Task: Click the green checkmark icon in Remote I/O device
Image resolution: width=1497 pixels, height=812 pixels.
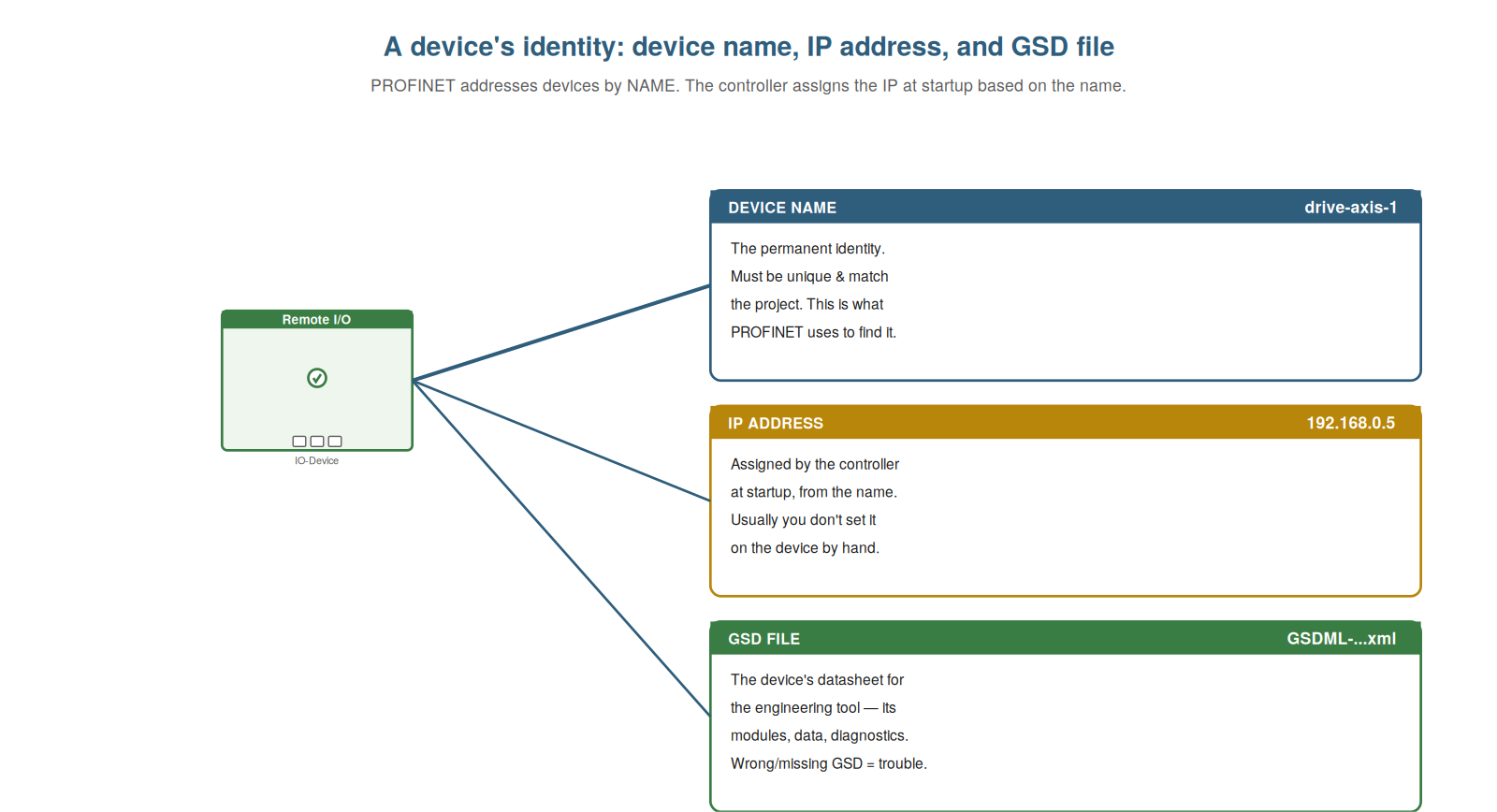Action: (317, 378)
